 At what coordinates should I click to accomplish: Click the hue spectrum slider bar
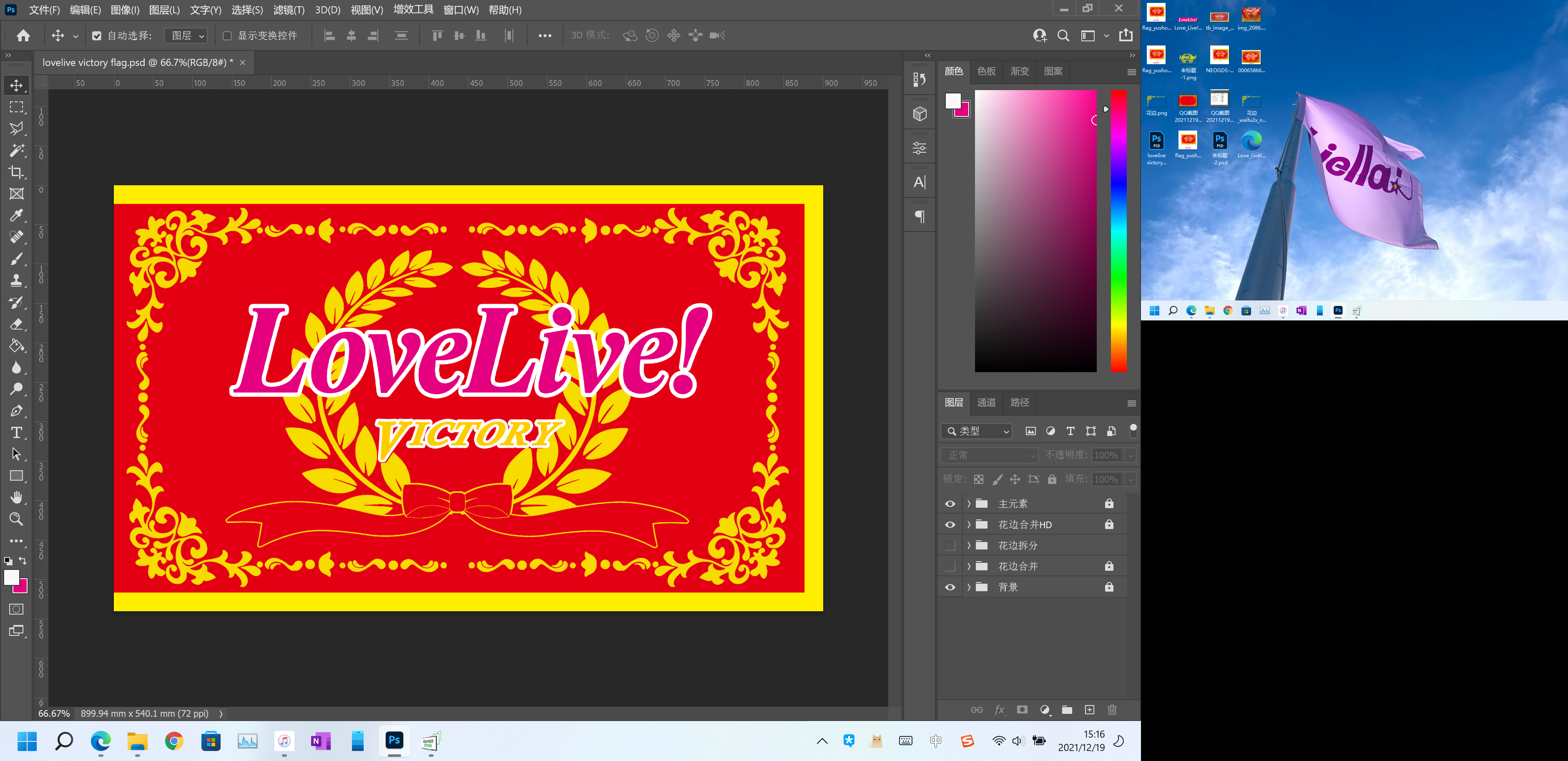pos(1119,231)
